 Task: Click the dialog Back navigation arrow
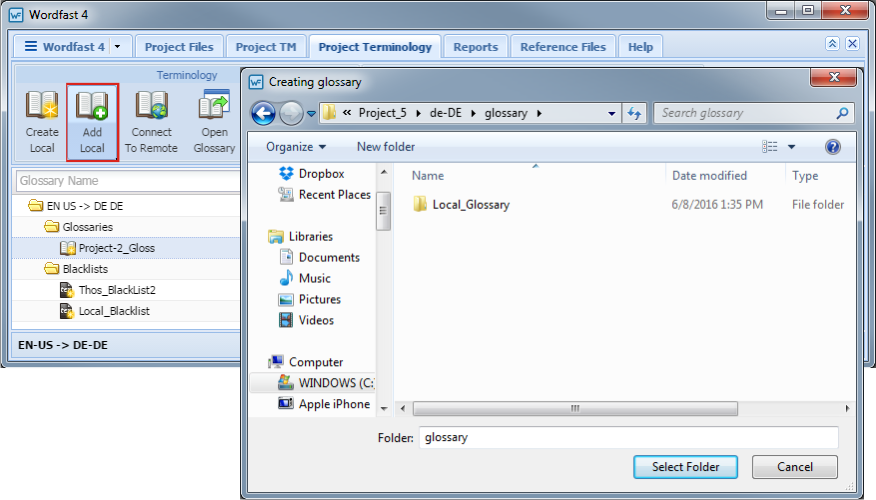263,113
